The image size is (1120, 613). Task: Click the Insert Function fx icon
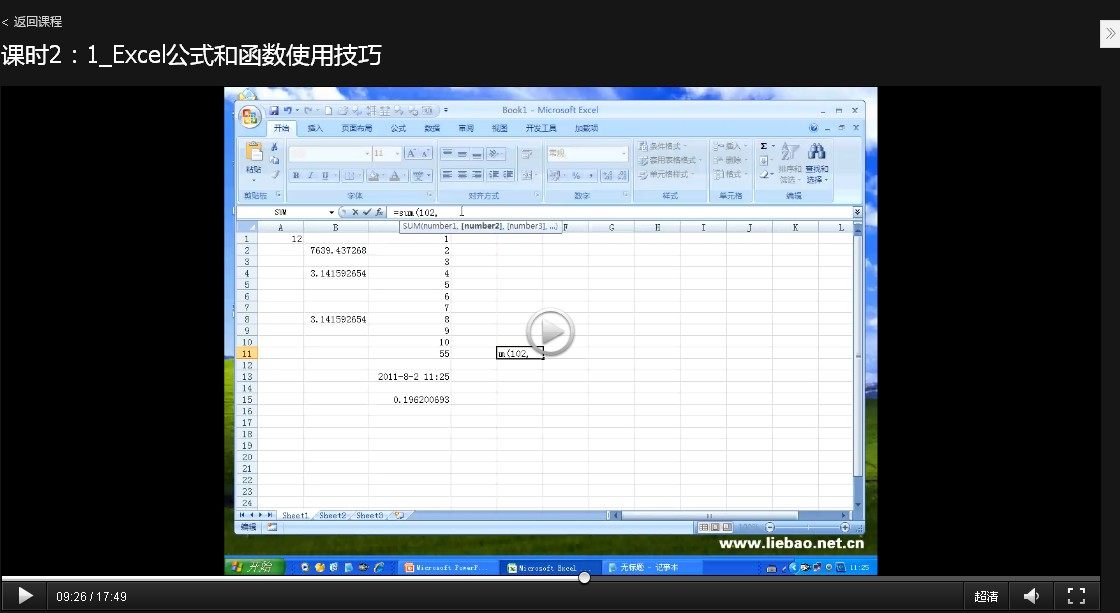[379, 212]
